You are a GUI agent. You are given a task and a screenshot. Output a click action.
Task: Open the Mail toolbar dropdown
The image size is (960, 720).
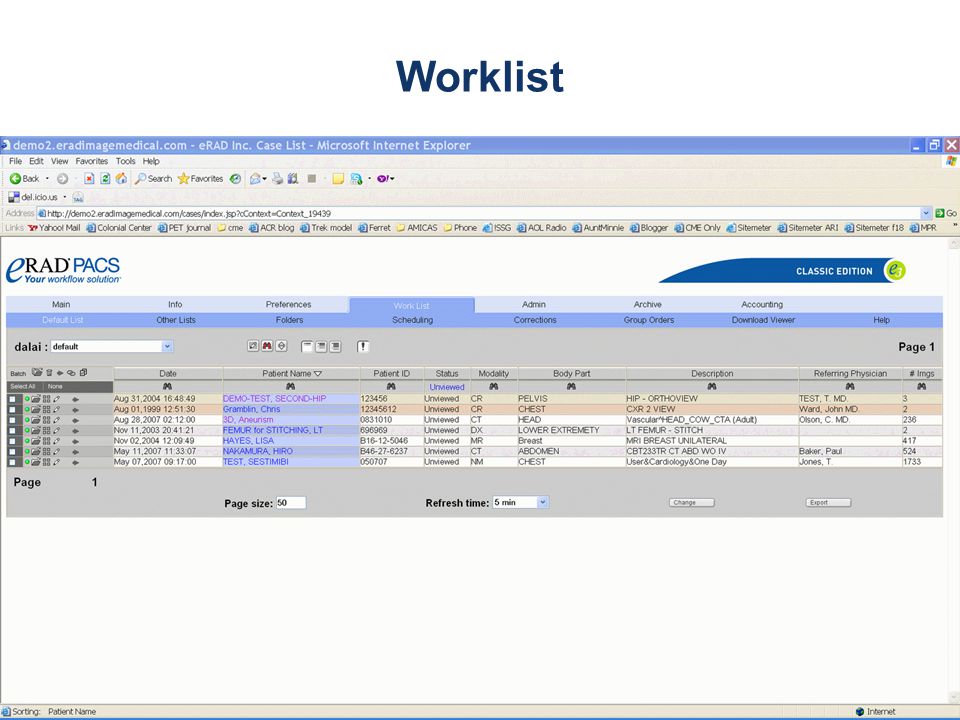[x=264, y=179]
